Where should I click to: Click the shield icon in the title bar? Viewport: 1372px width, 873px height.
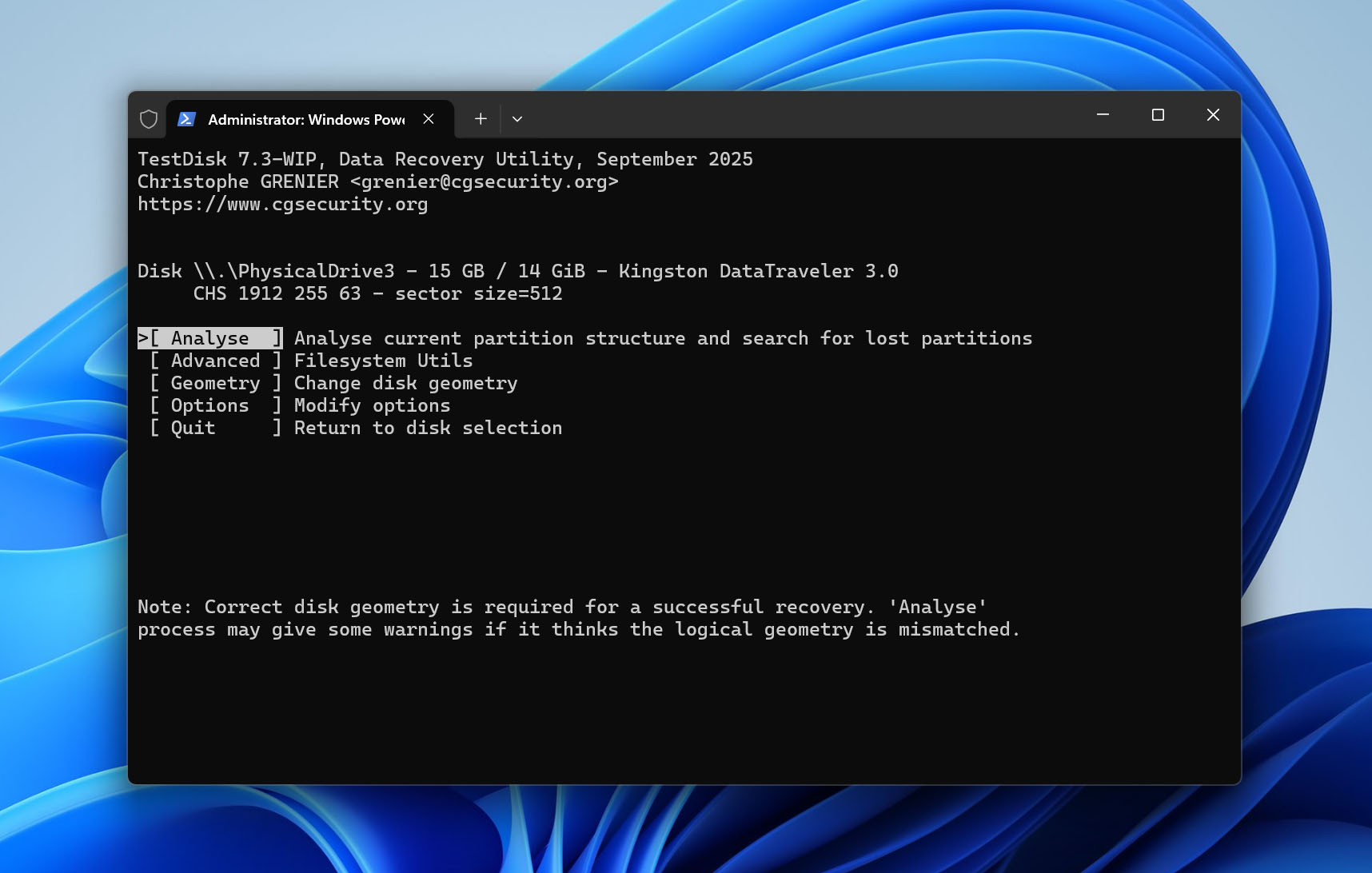(149, 119)
